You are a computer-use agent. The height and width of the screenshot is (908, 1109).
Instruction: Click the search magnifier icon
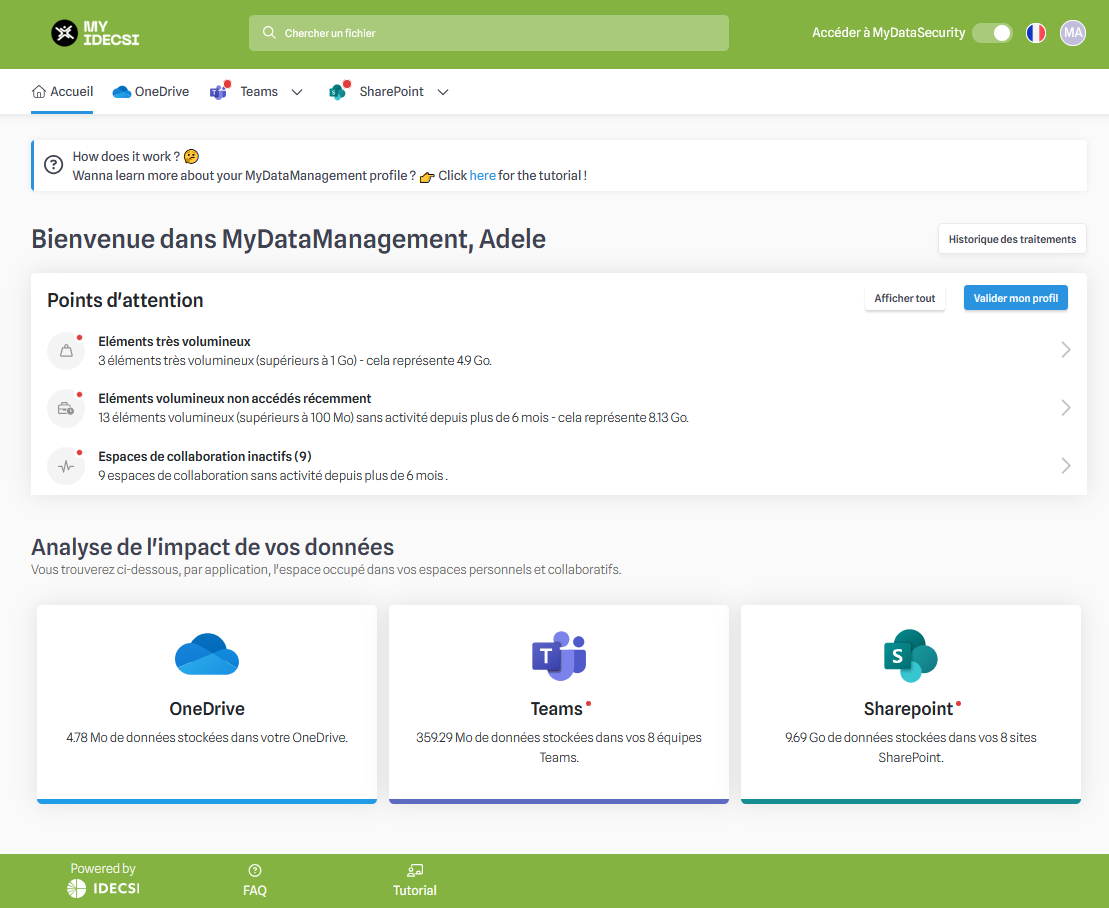click(x=269, y=33)
